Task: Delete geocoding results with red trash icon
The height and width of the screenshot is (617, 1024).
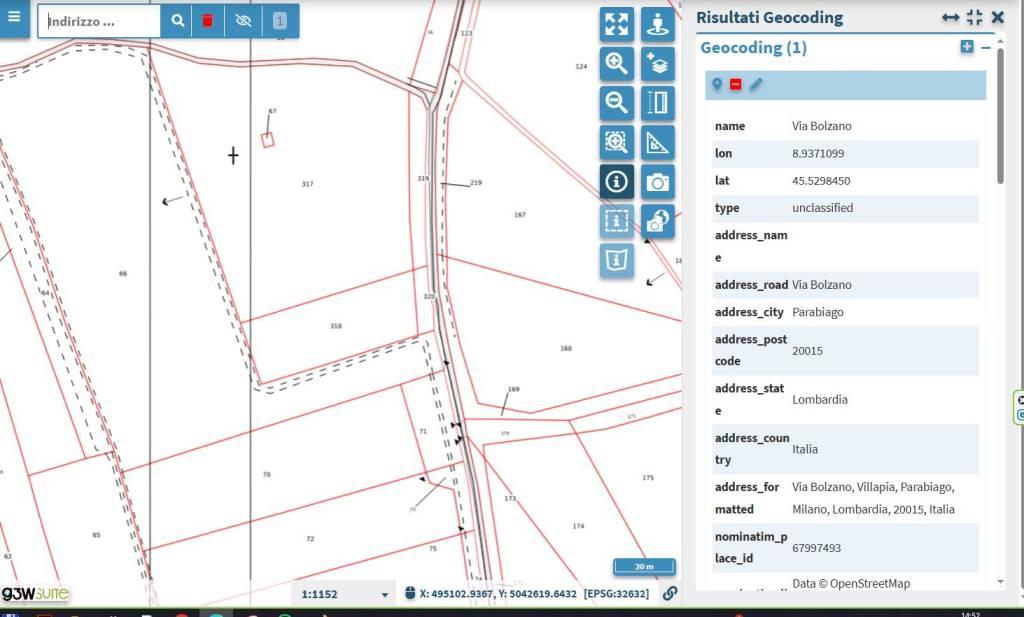Action: [207, 20]
